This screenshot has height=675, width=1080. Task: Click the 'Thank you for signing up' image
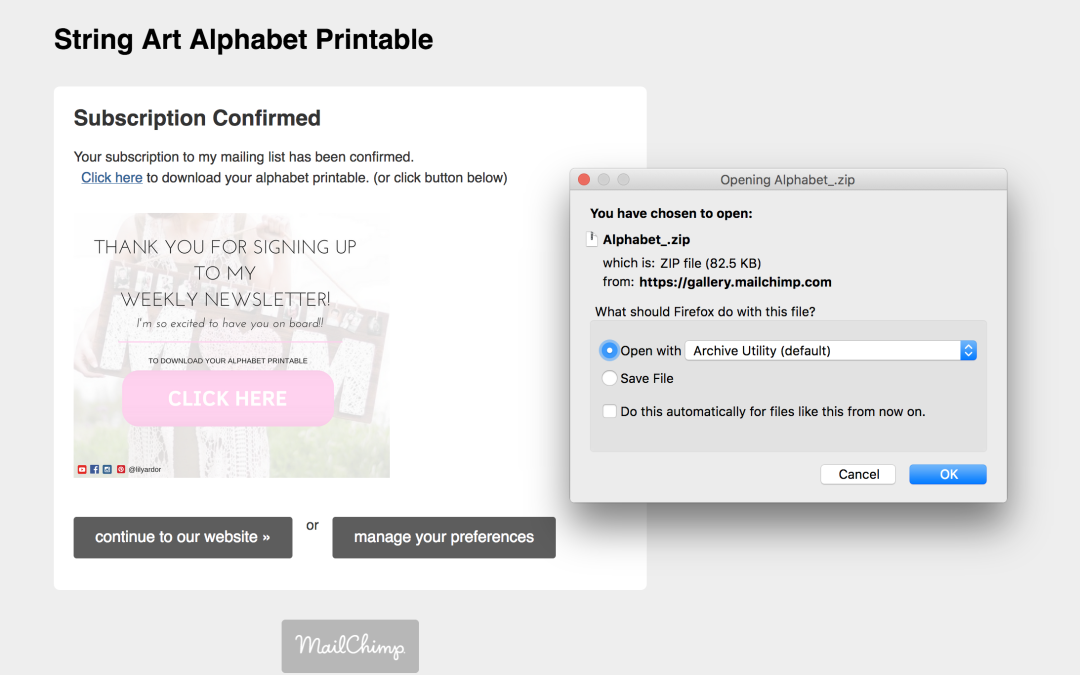pyautogui.click(x=231, y=290)
